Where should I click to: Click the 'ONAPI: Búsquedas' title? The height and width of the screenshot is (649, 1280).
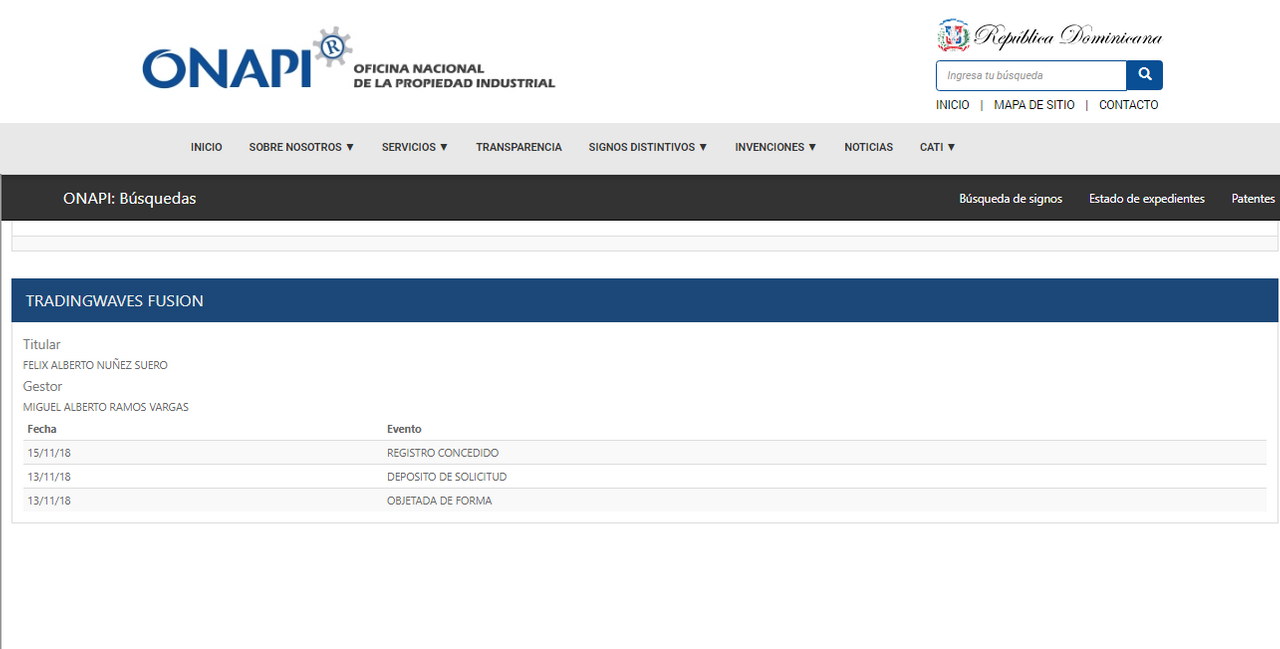click(130, 198)
